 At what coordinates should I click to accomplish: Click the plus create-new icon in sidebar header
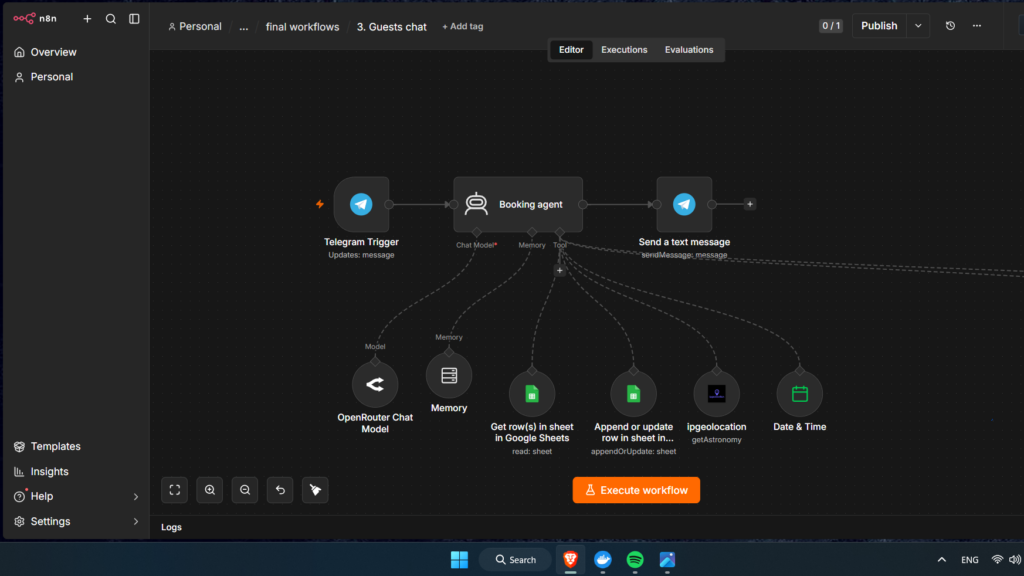point(87,19)
